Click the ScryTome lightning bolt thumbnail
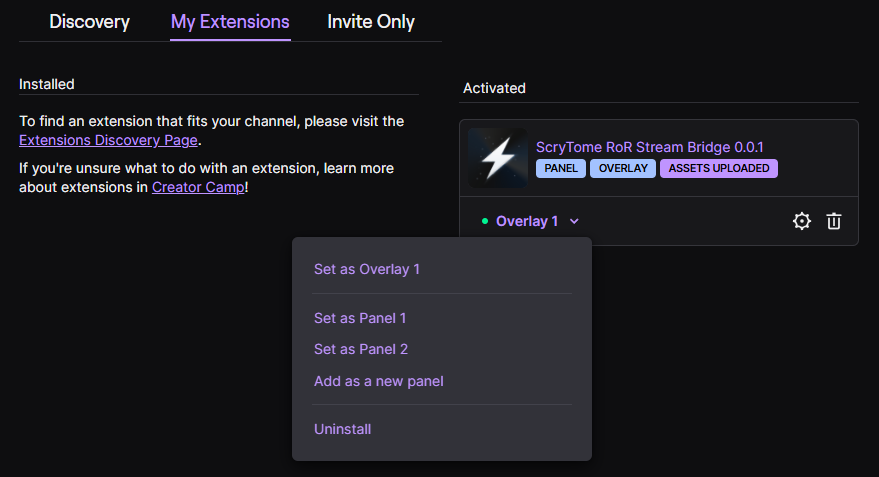The height and width of the screenshot is (477, 879). 498,158
